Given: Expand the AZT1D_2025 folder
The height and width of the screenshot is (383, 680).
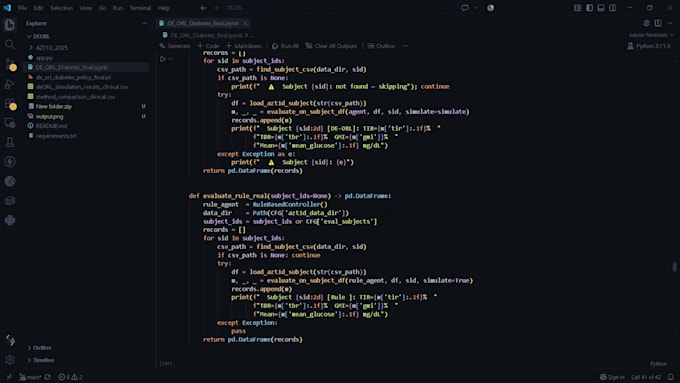Looking at the screenshot, I should point(31,47).
